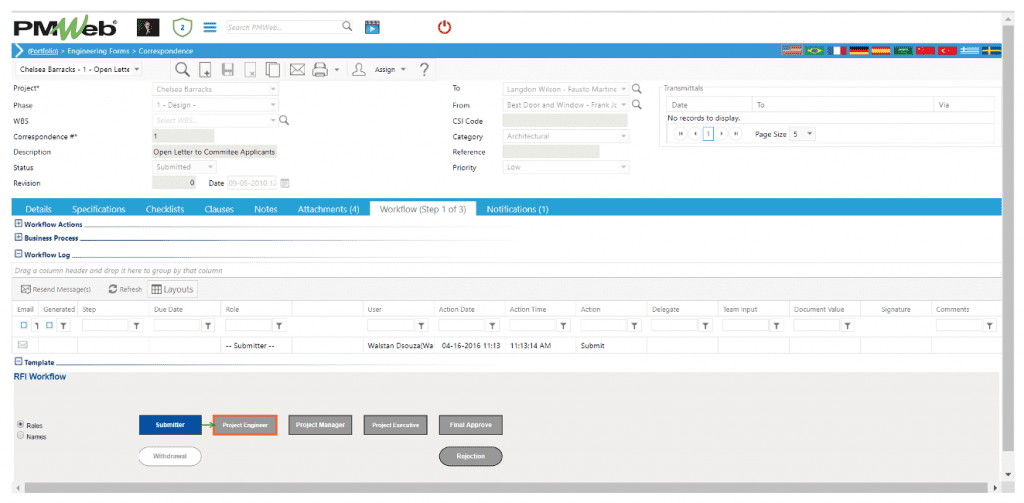Viewport: 1024px width, 503px height.
Task: Switch to the Details tab
Action: (x=39, y=209)
